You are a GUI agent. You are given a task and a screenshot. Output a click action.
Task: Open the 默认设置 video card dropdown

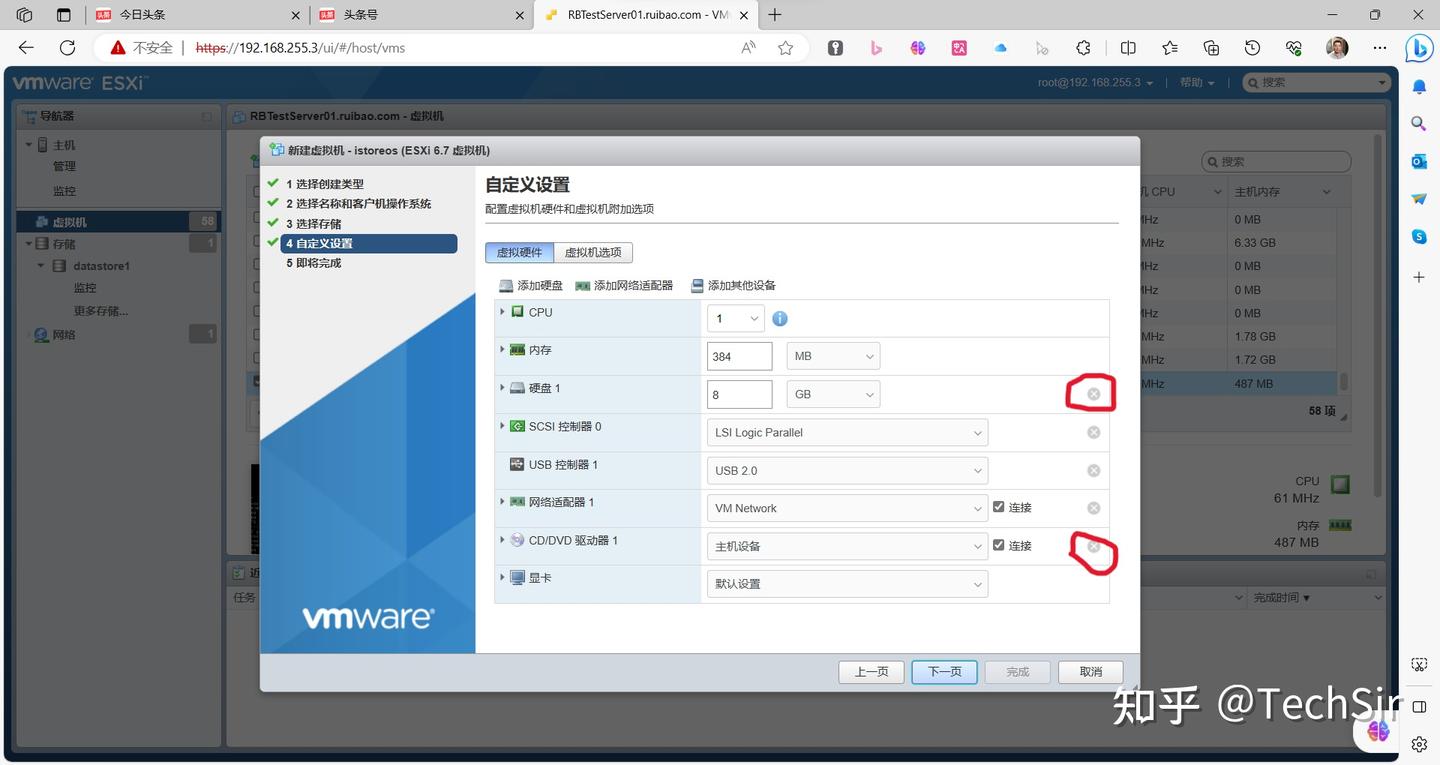click(847, 584)
